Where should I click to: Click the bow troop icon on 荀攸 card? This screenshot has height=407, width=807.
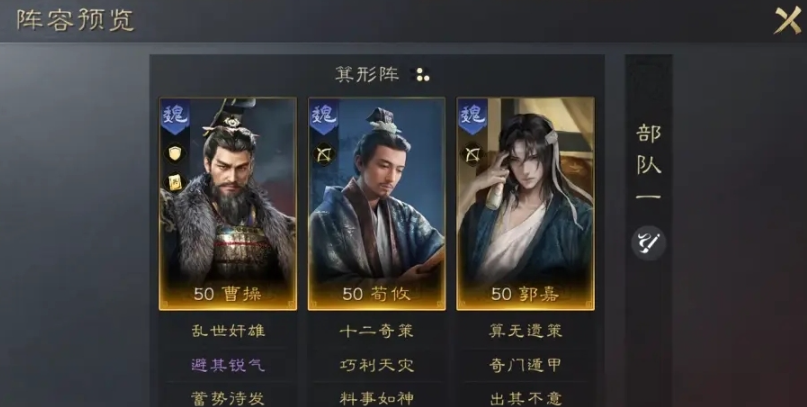tap(324, 153)
